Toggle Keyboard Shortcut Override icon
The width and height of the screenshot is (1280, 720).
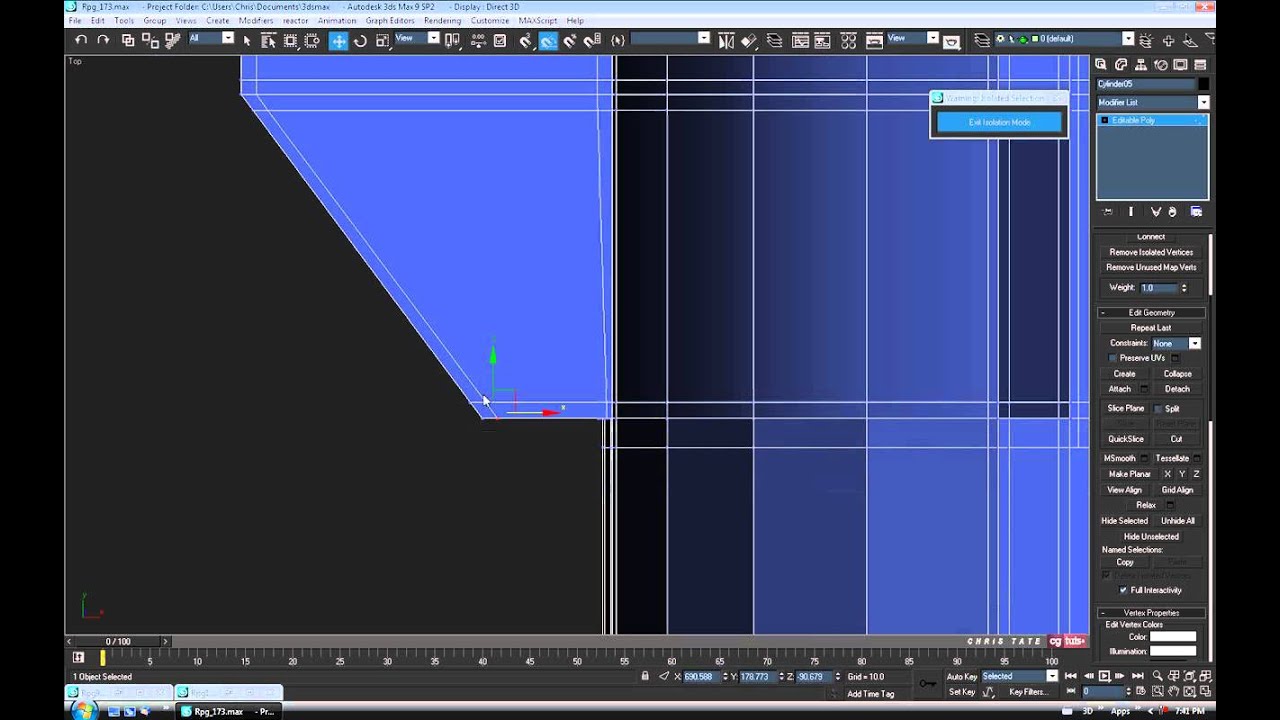(x=500, y=40)
